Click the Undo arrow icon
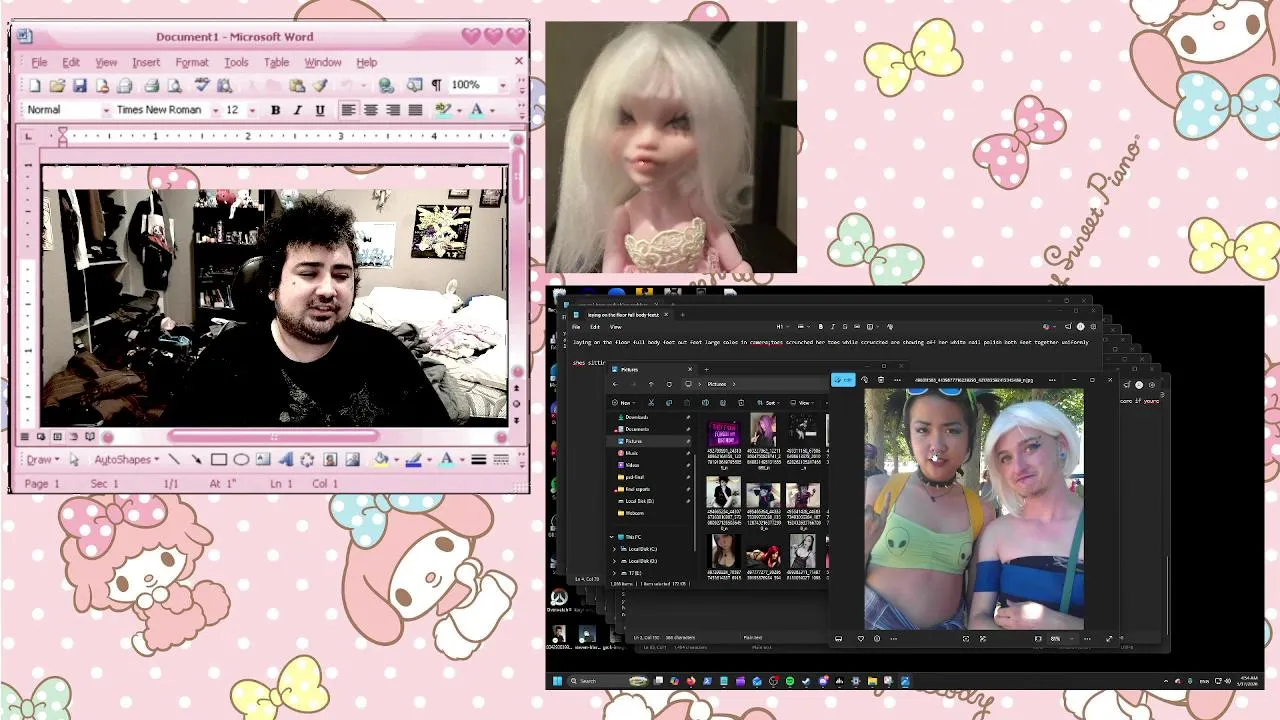Screen dimensions: 1280x720 [345, 86]
